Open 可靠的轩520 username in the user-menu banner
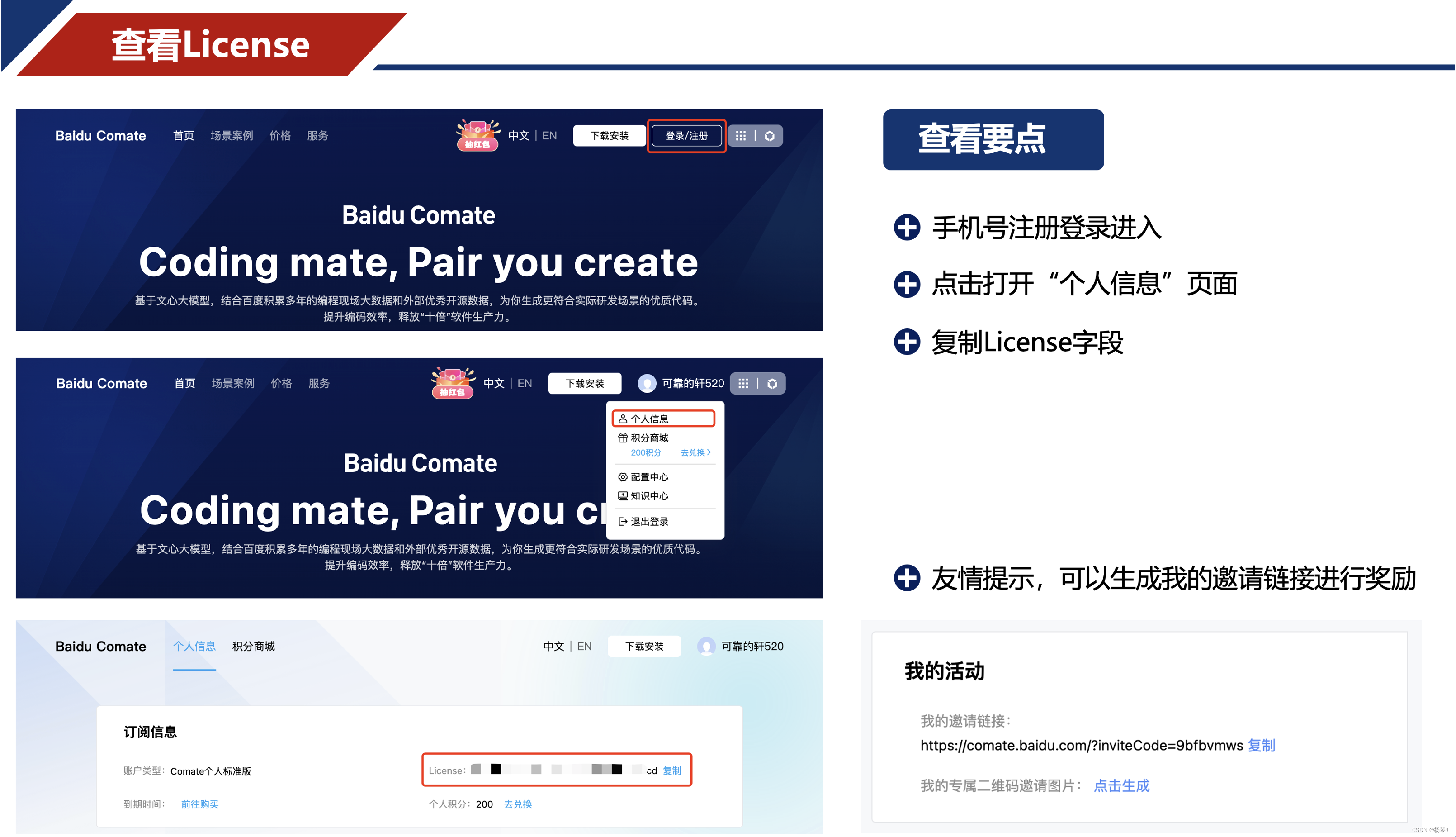 (693, 383)
